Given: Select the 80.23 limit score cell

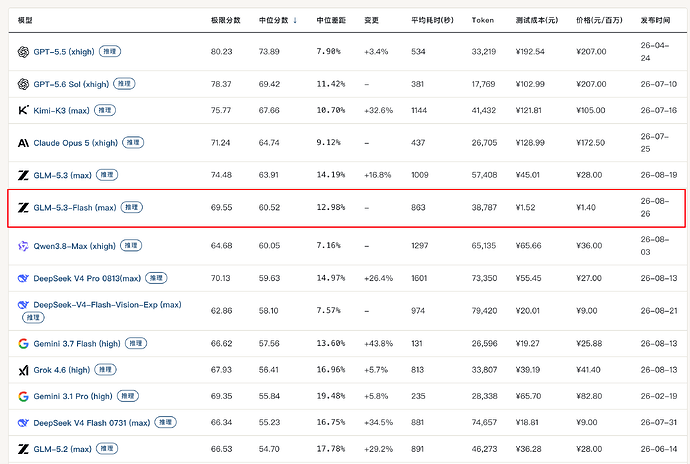Looking at the screenshot, I should (221, 52).
